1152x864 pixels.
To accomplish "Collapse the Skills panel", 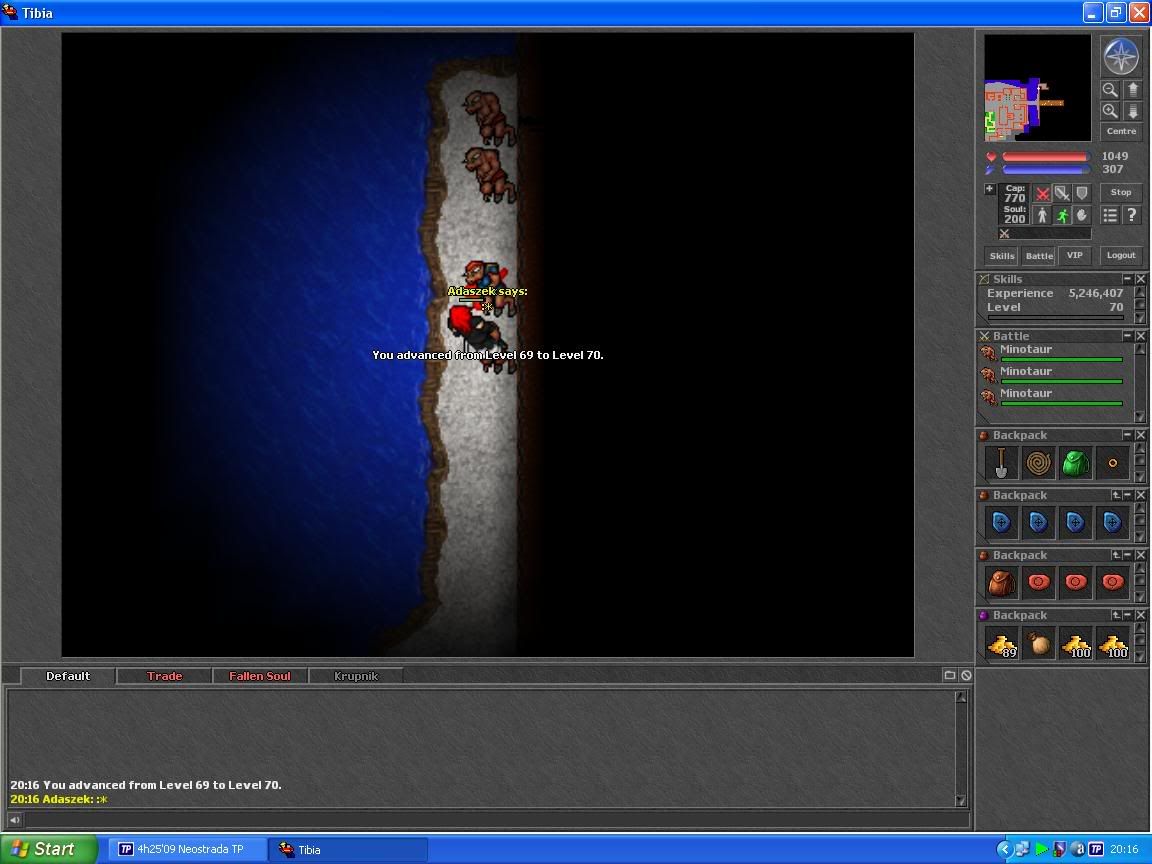I will pos(1127,279).
